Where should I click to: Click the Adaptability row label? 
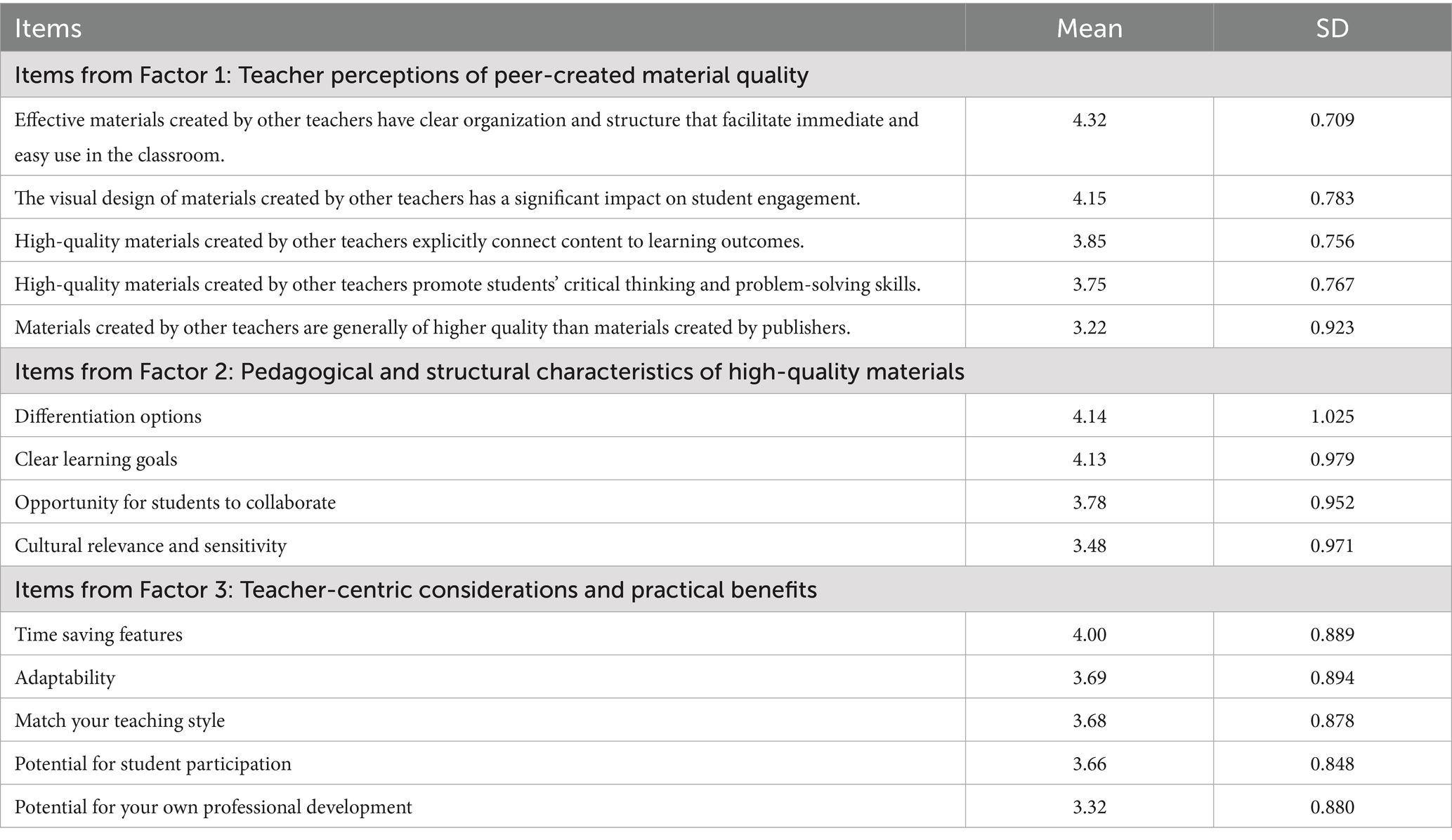[65, 678]
